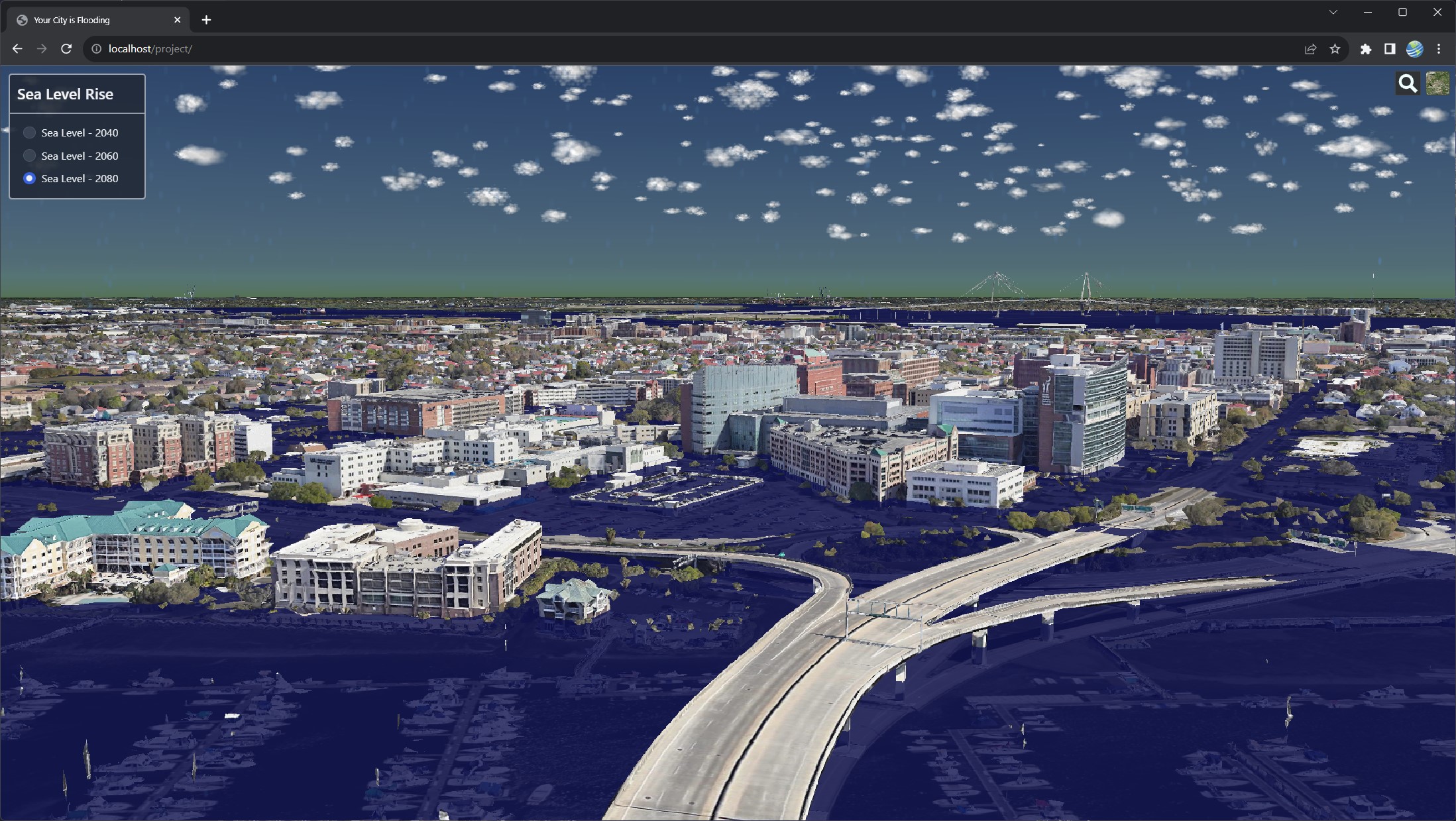Select Sea Level - 2040 radio option
1456x821 pixels.
coord(29,133)
